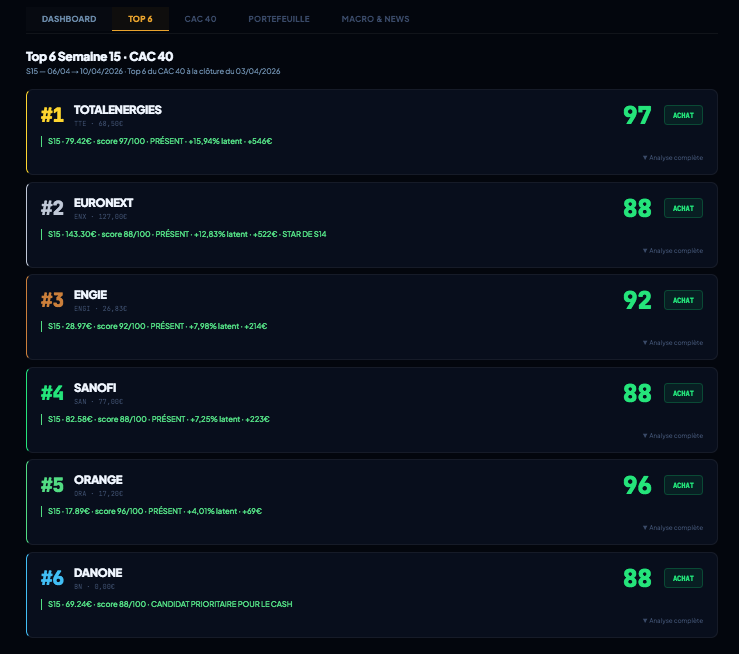Viewport: 739px width, 654px height.
Task: Click the Engie ACHAT button
Action: 683,300
